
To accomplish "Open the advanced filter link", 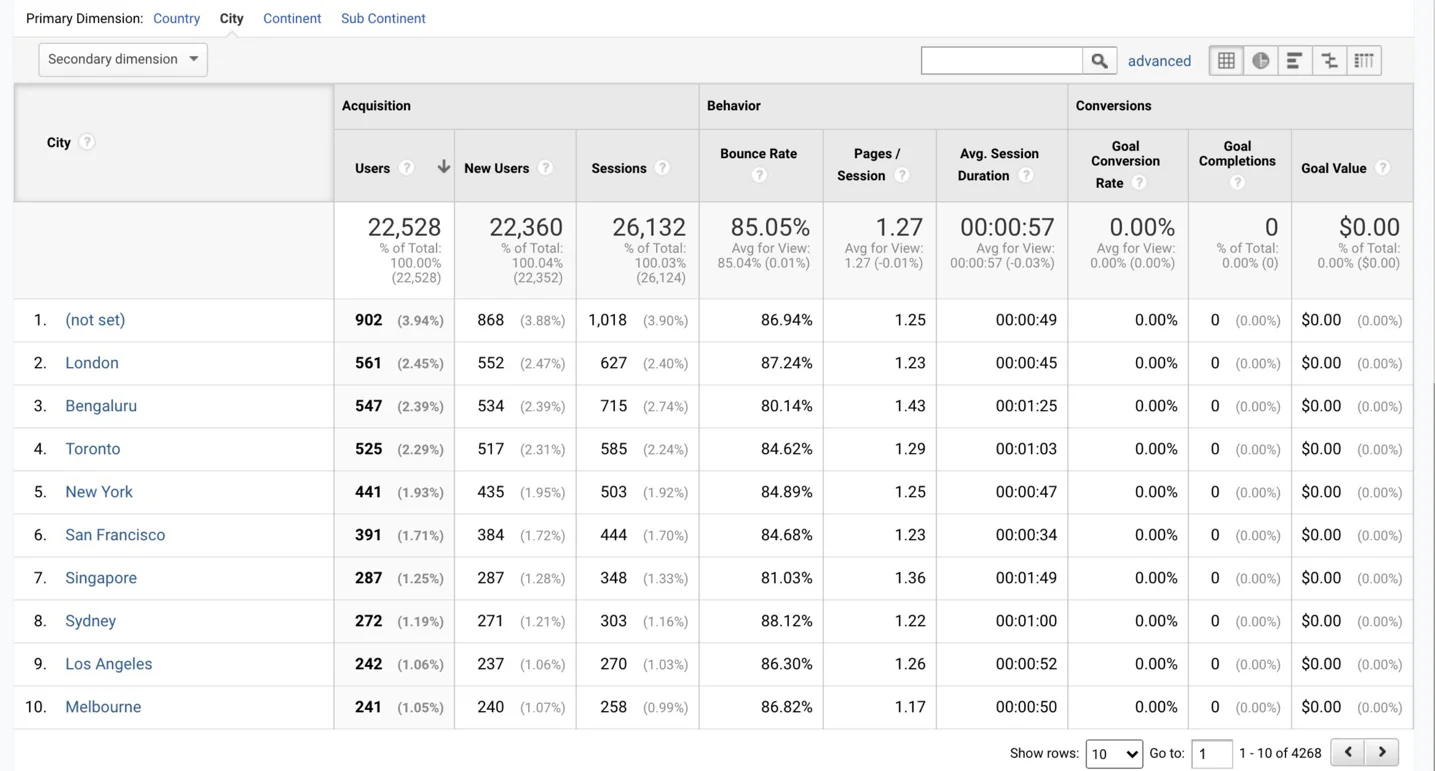I will point(1159,61).
